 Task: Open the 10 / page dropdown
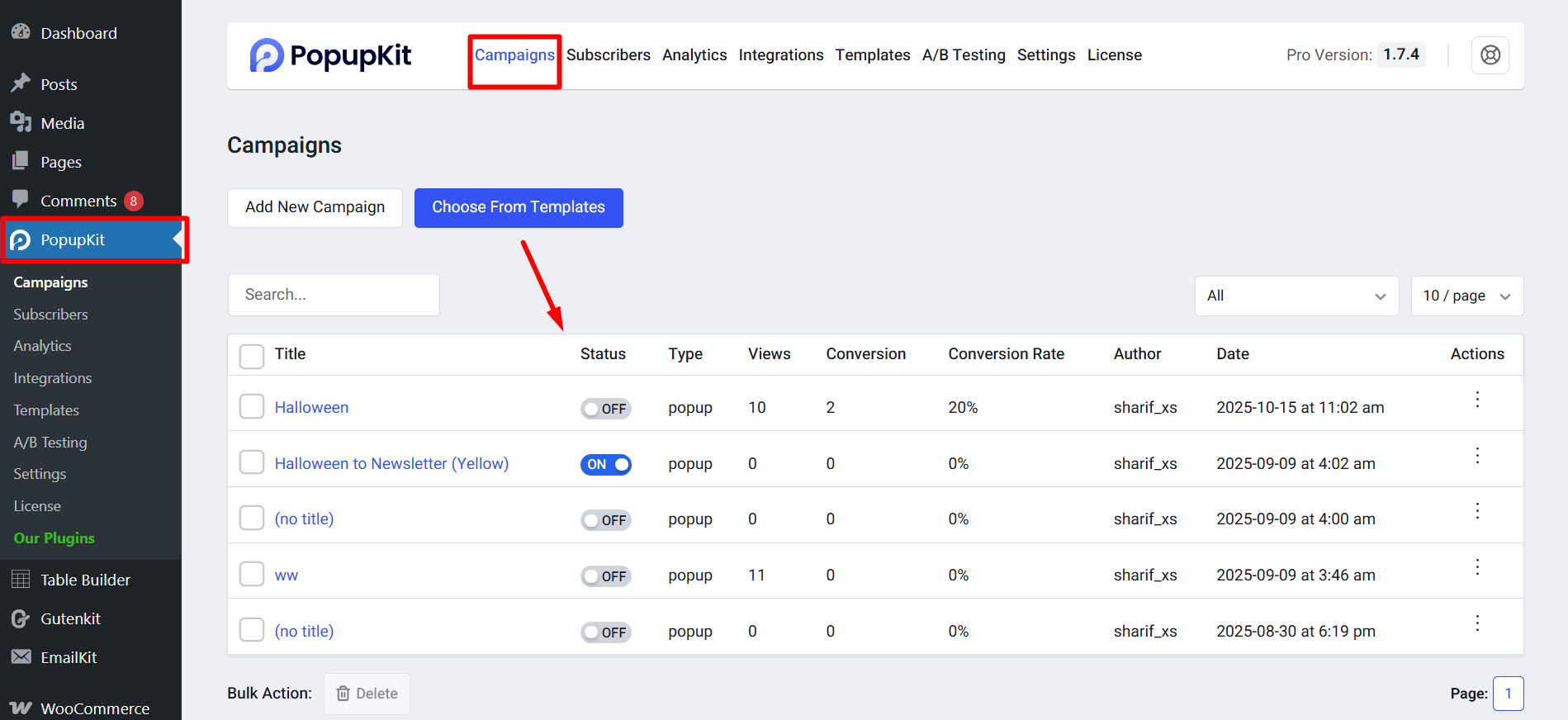(x=1466, y=296)
